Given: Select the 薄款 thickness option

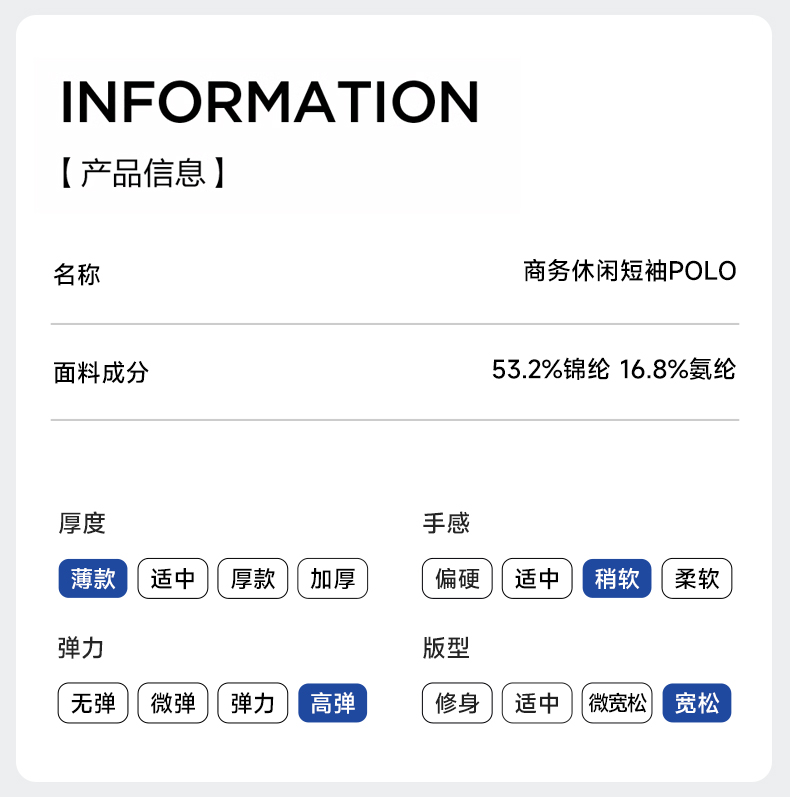Looking at the screenshot, I should point(93,579).
